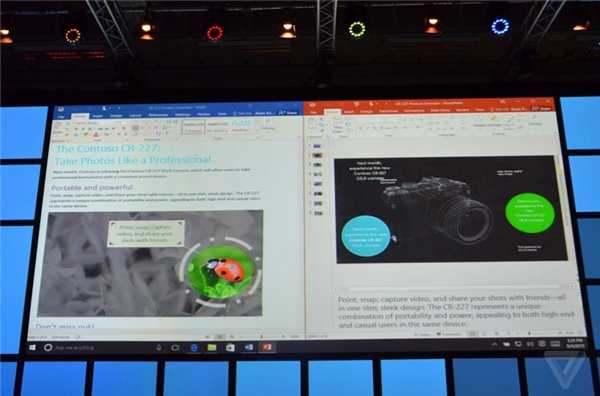Click the ladybug picture in the Word document
Screen dimensions: 600x396
pyautogui.click(x=221, y=271)
